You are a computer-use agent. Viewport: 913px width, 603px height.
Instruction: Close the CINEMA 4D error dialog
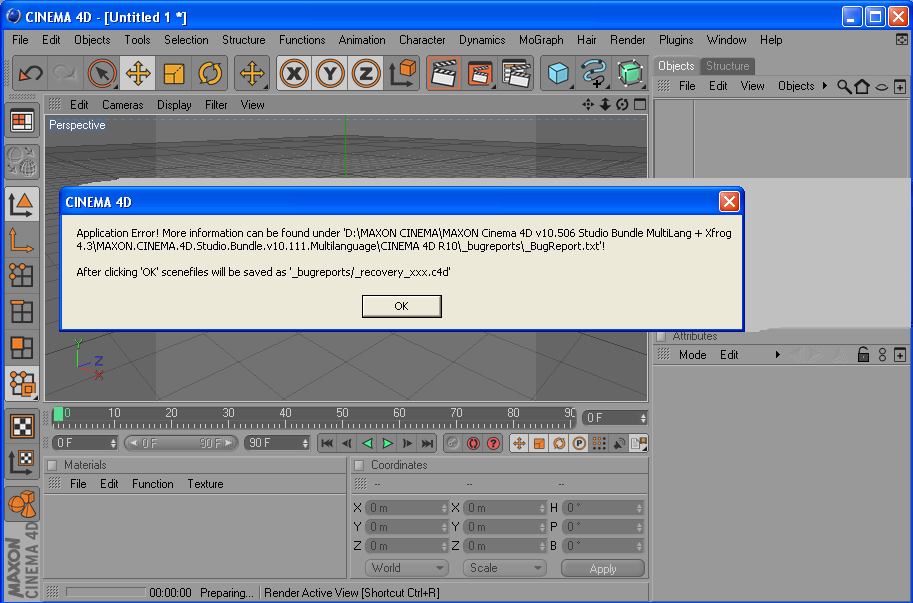pyautogui.click(x=729, y=202)
